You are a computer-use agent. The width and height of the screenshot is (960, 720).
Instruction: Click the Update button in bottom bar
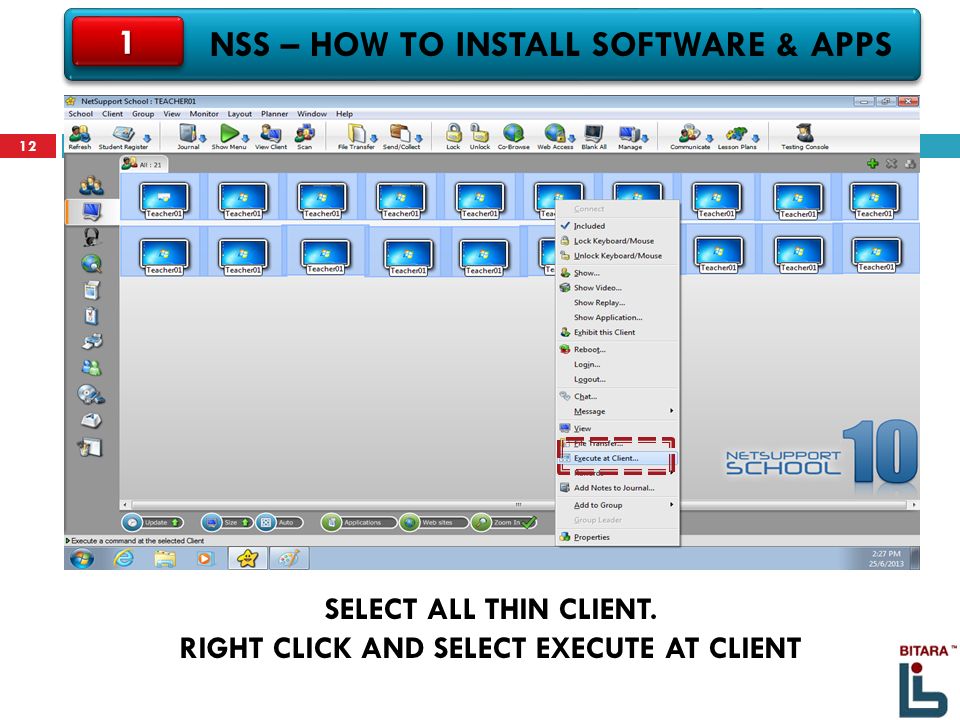(x=152, y=522)
